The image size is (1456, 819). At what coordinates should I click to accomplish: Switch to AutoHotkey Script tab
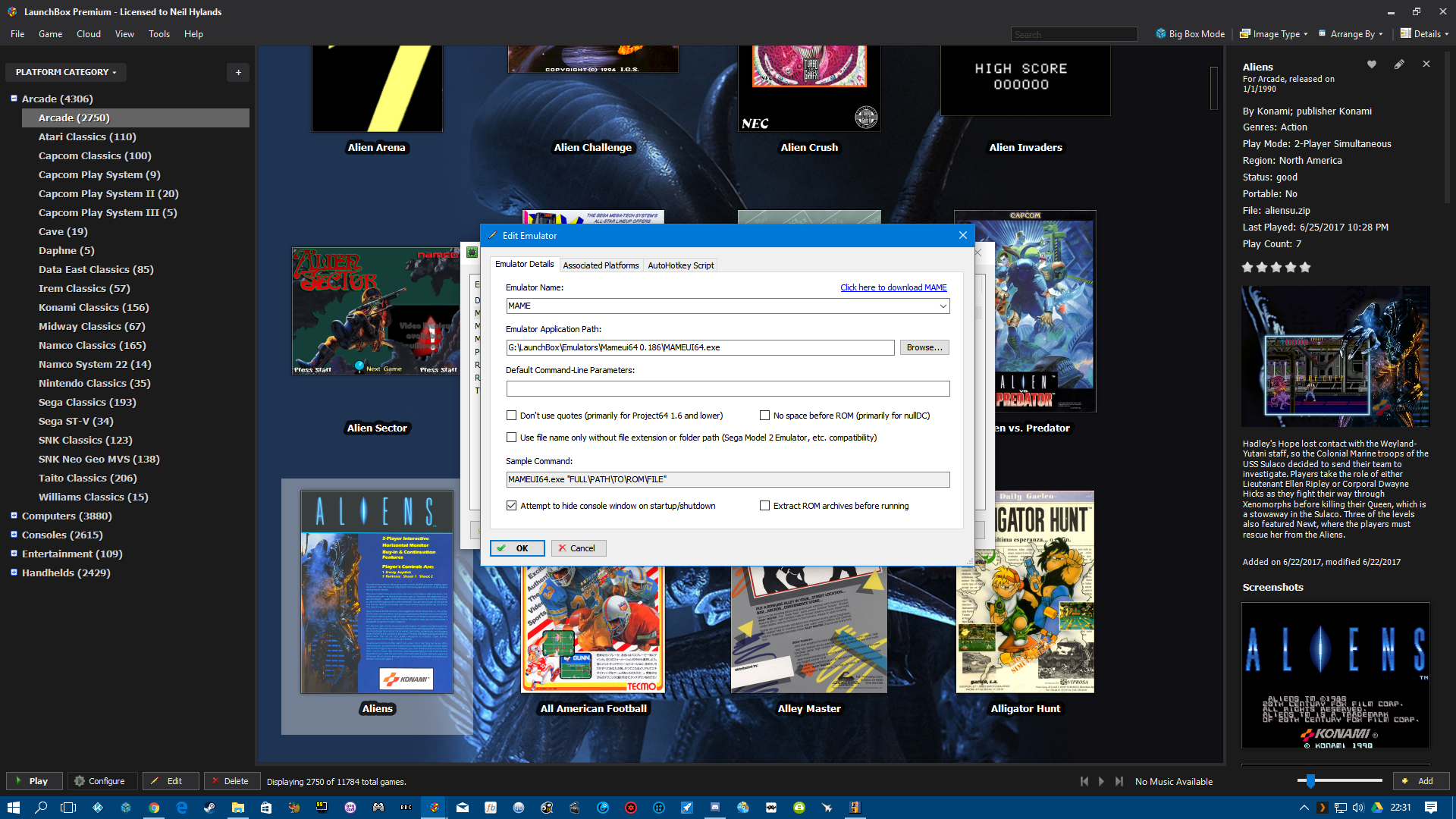[680, 265]
